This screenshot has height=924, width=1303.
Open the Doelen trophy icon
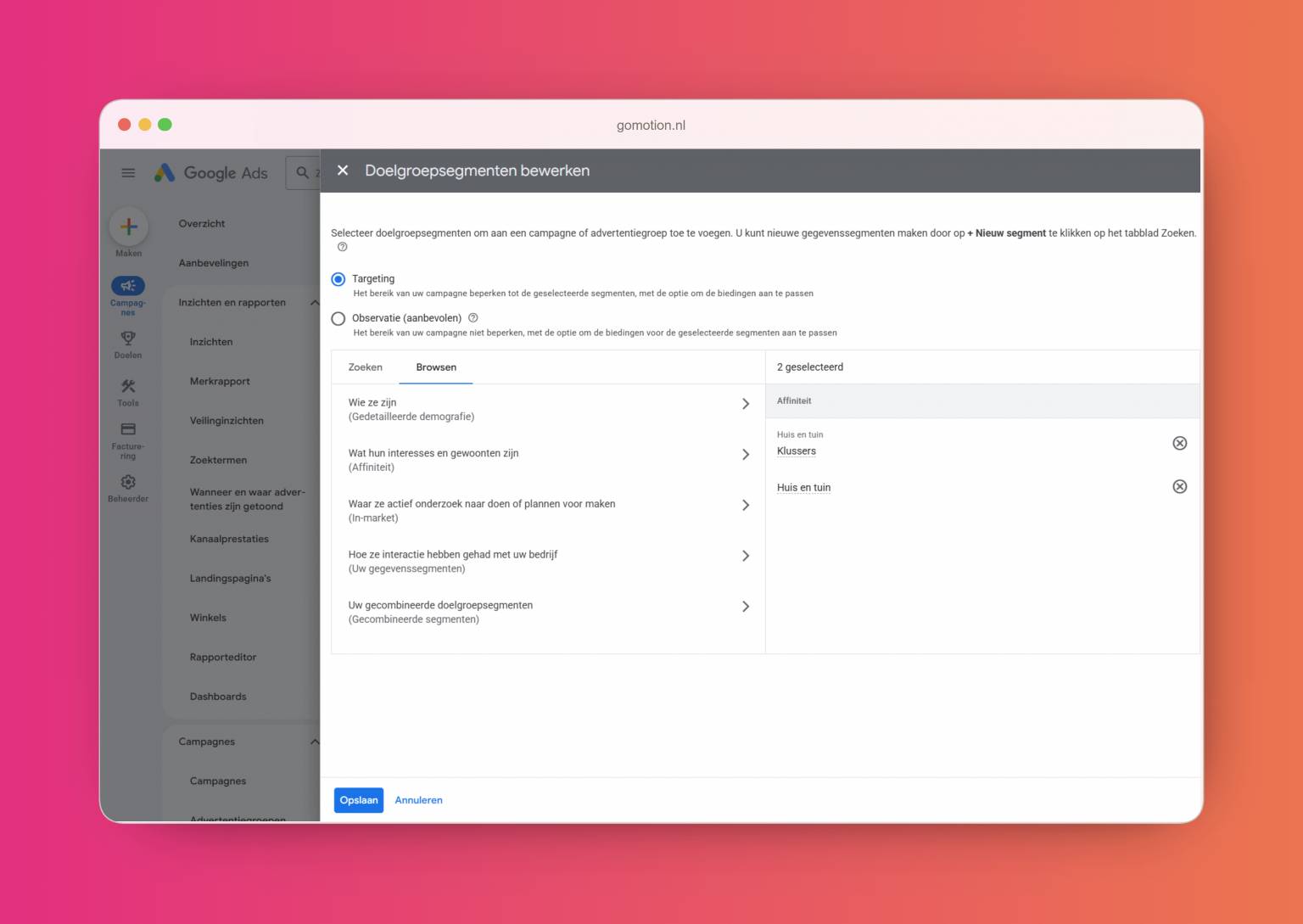[128, 338]
